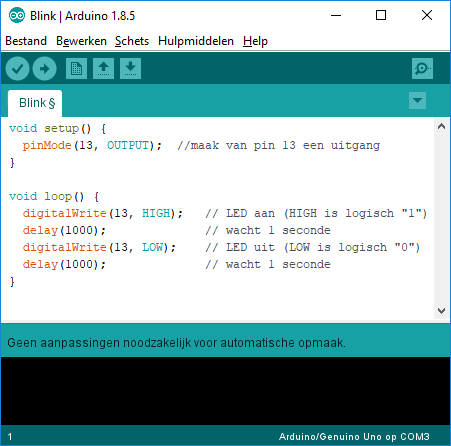Open the Bewerken menu
Viewport: 451px width, 446px height.
coord(81,41)
